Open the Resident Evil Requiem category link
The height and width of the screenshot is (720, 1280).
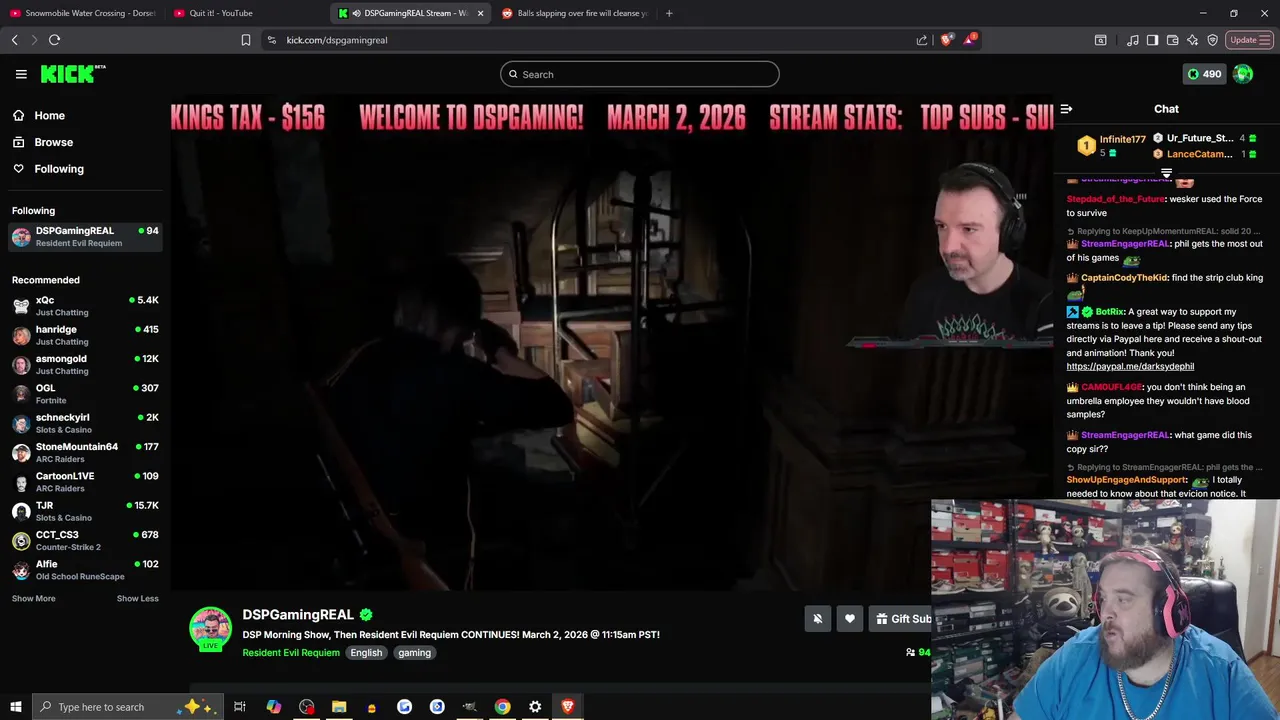291,653
